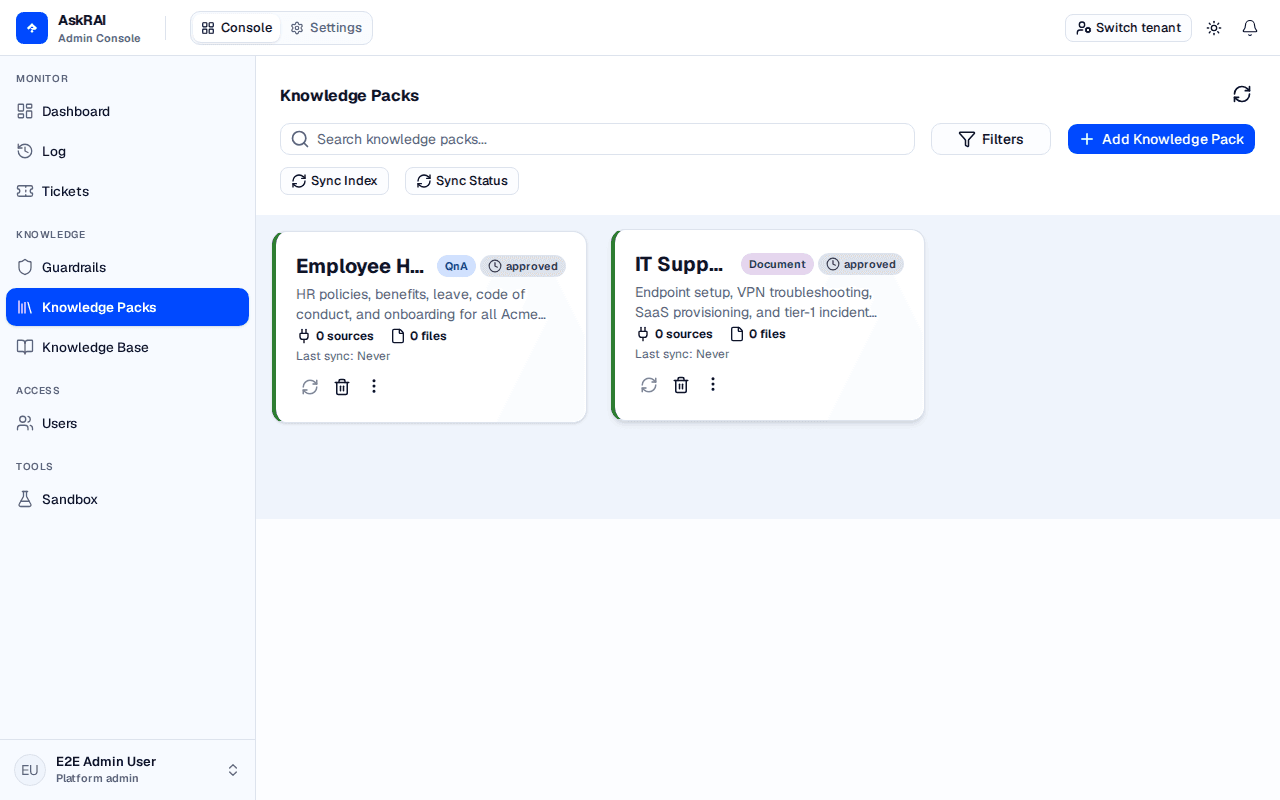Click the HR policies description text

(x=423, y=304)
